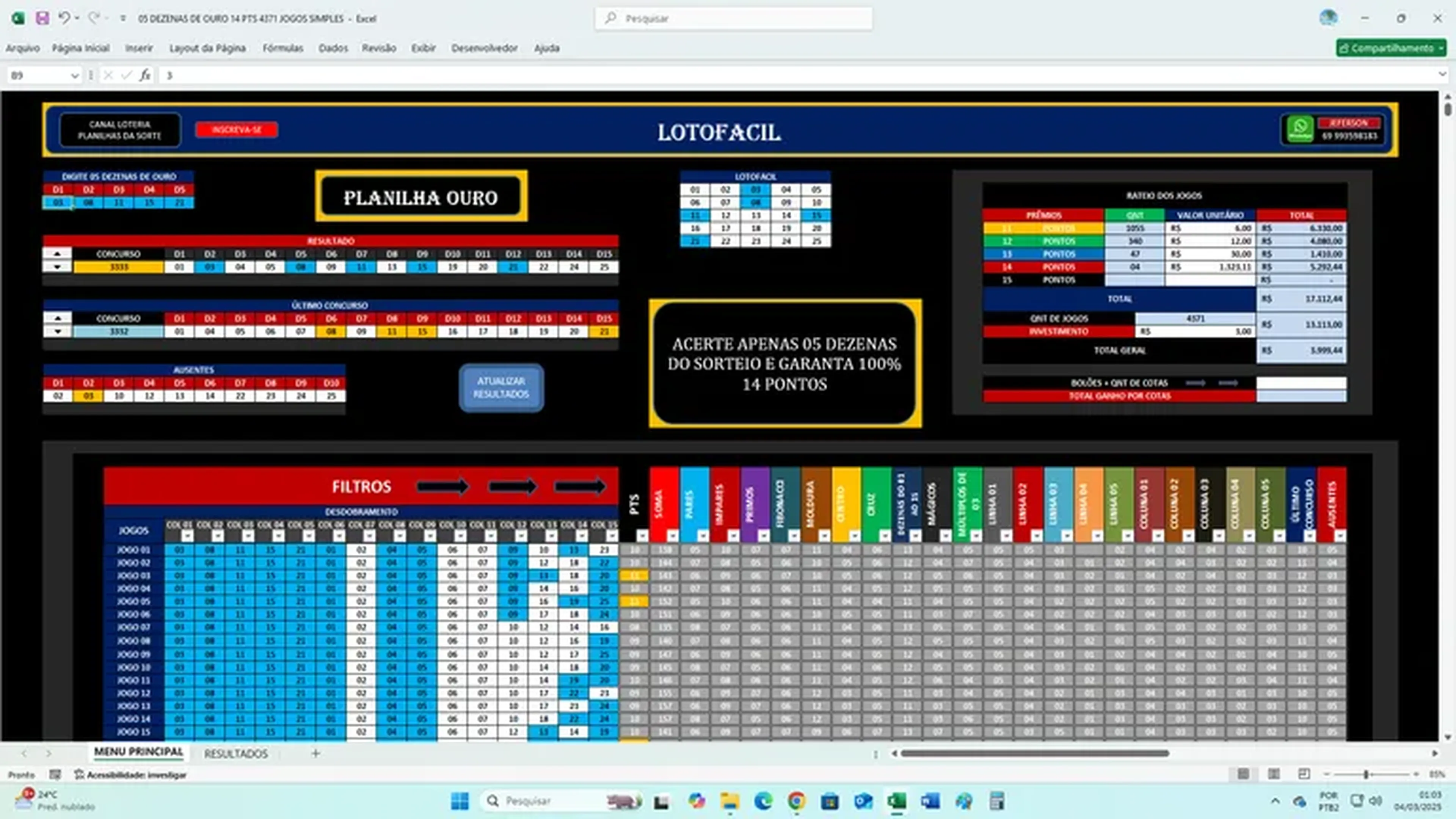Select the concurso number 3333 cell
This screenshot has width=1456, height=819.
click(119, 267)
